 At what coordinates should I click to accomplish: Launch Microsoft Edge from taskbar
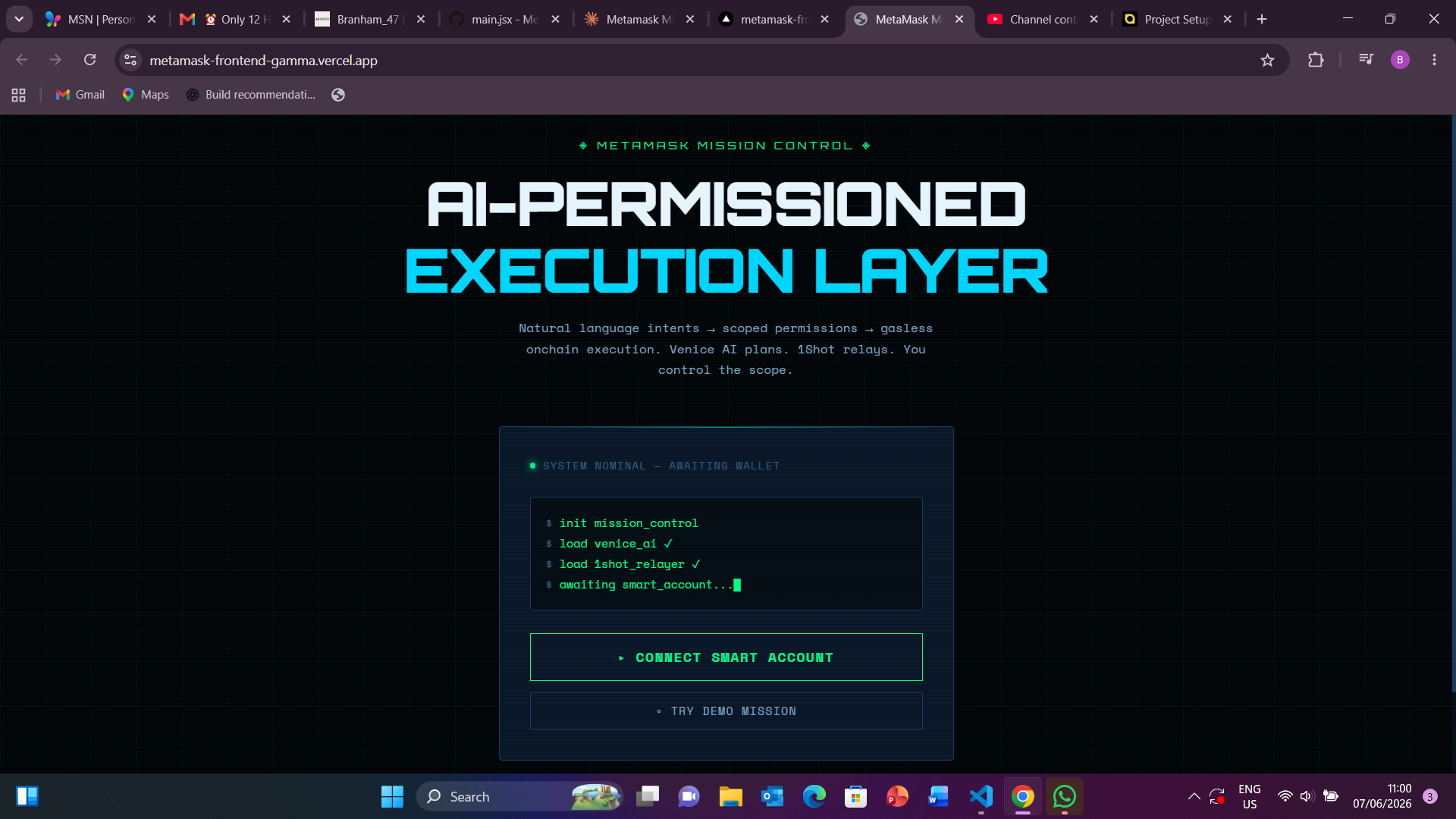(814, 796)
